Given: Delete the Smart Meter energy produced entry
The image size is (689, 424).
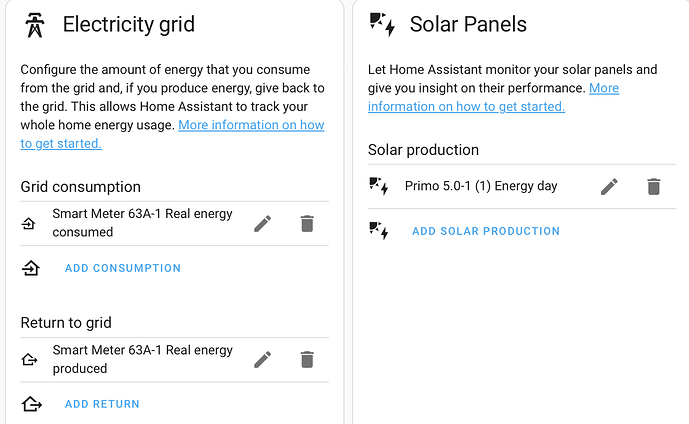Looking at the screenshot, I should point(307,359).
